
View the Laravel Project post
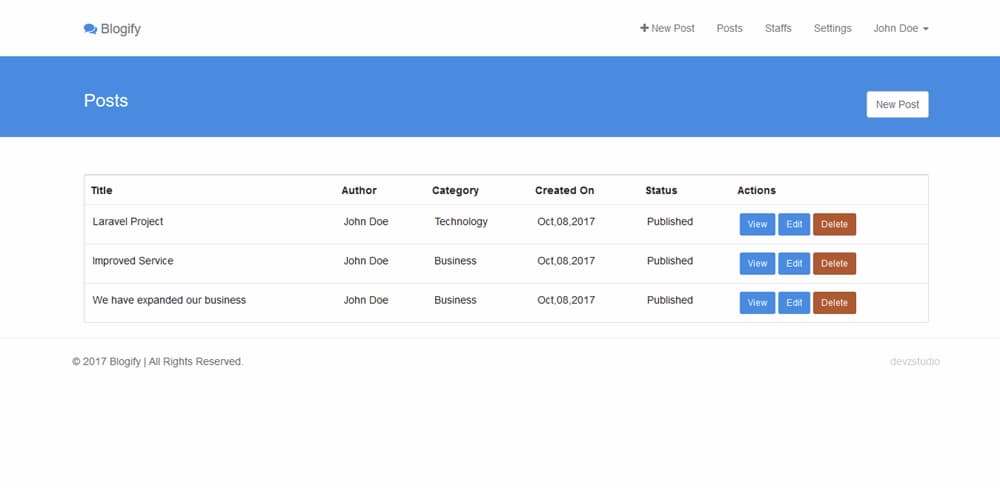tap(757, 225)
